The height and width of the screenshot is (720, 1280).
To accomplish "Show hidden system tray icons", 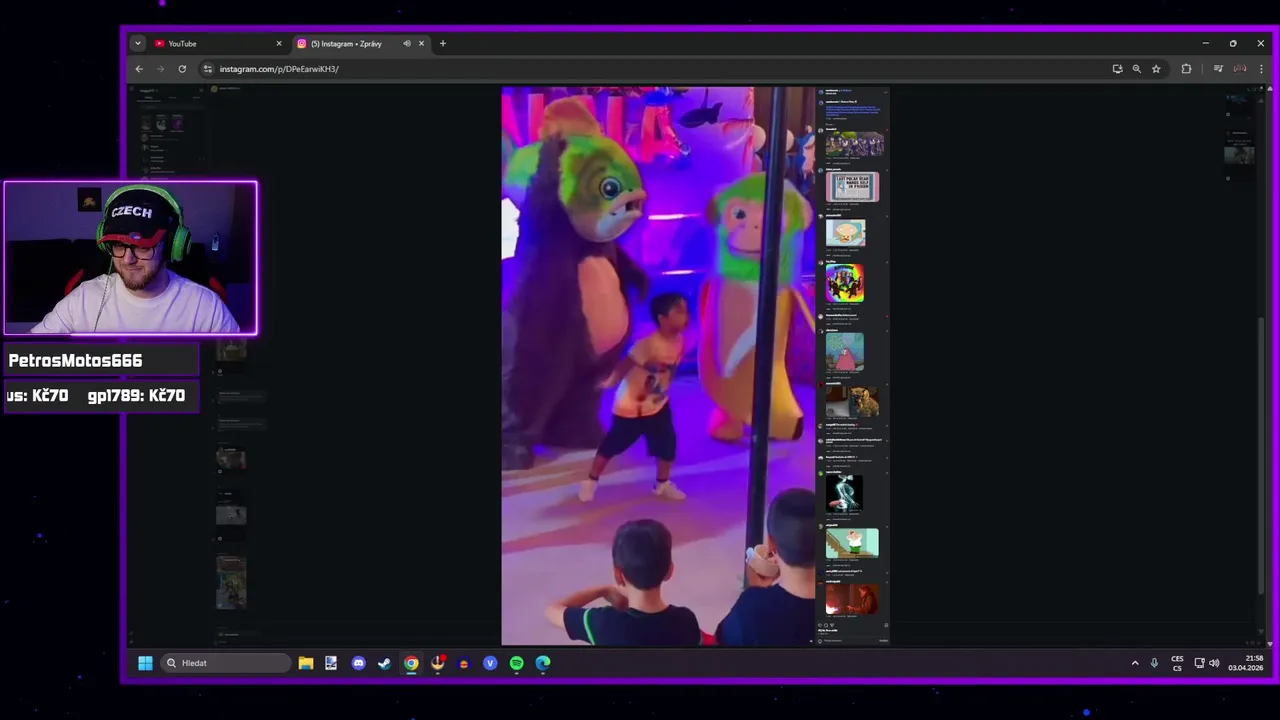I will pos(1134,663).
